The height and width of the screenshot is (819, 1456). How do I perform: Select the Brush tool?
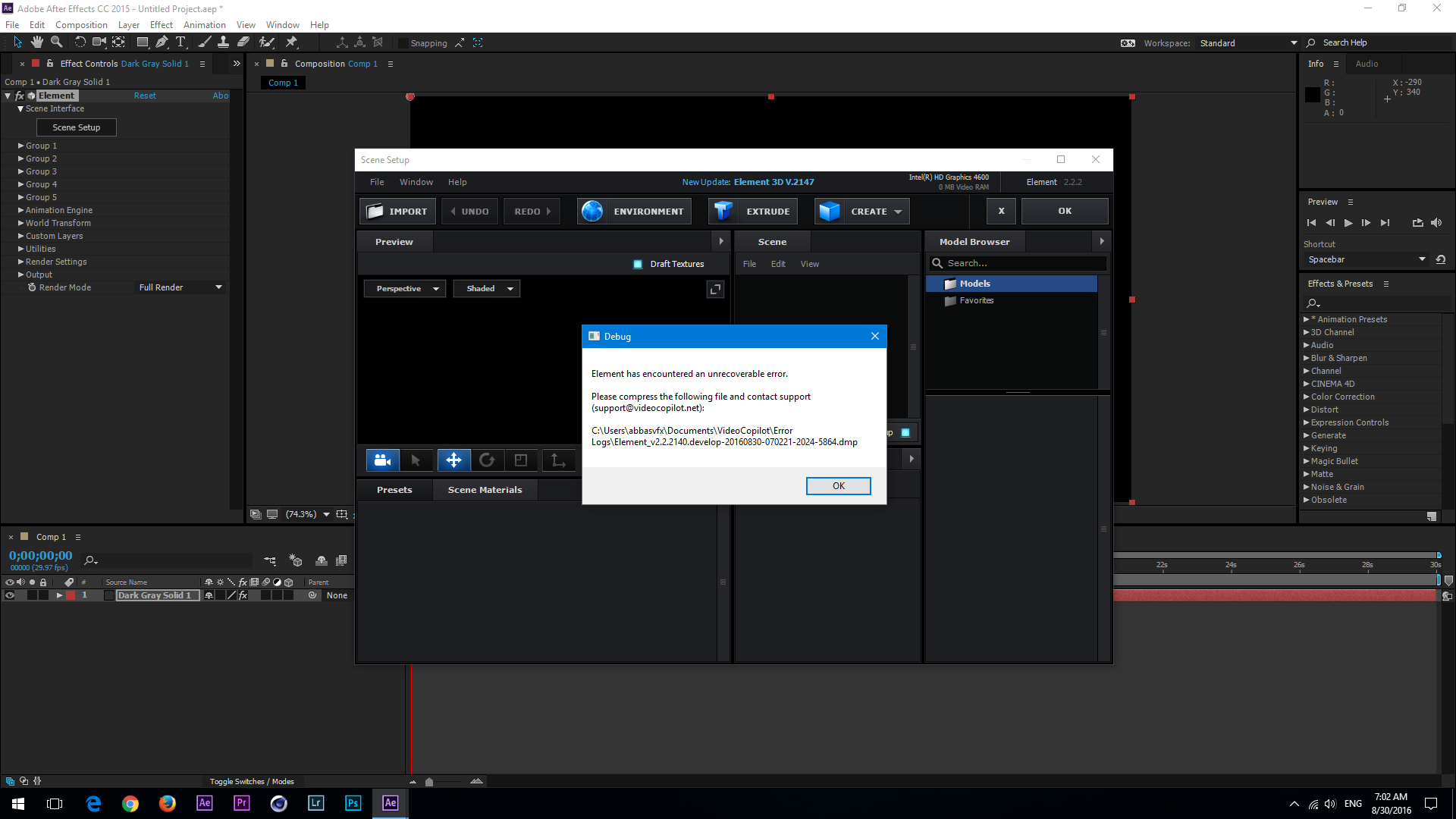[x=204, y=42]
